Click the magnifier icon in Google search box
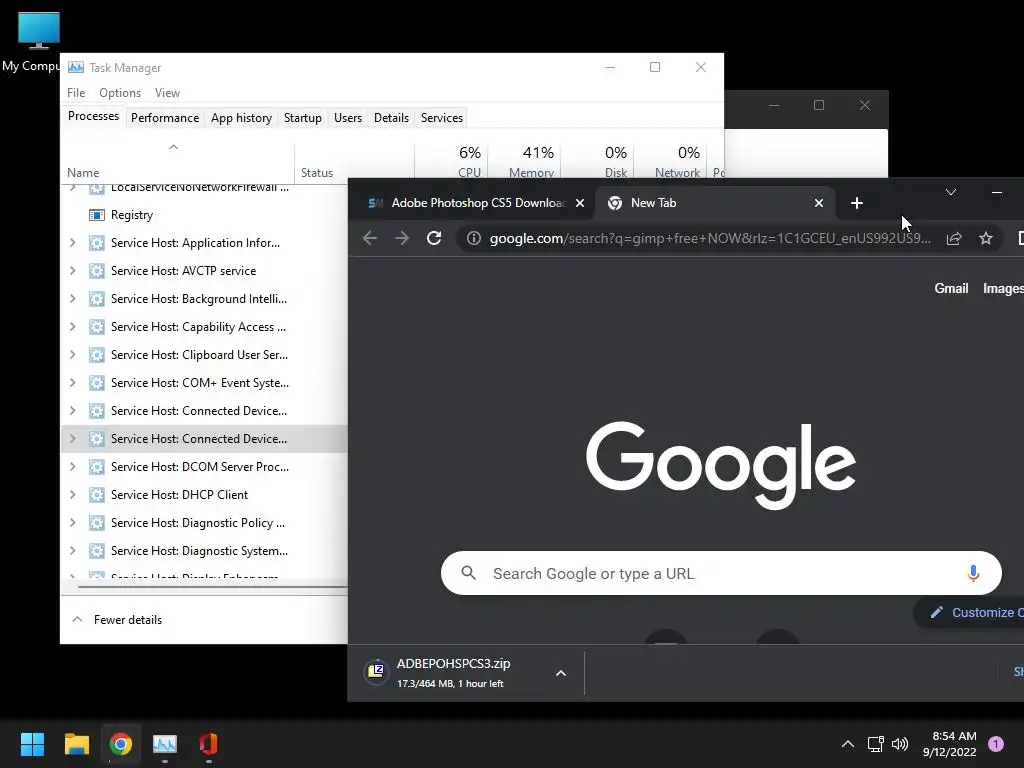Screen dimensions: 1024x768 tap(468, 573)
